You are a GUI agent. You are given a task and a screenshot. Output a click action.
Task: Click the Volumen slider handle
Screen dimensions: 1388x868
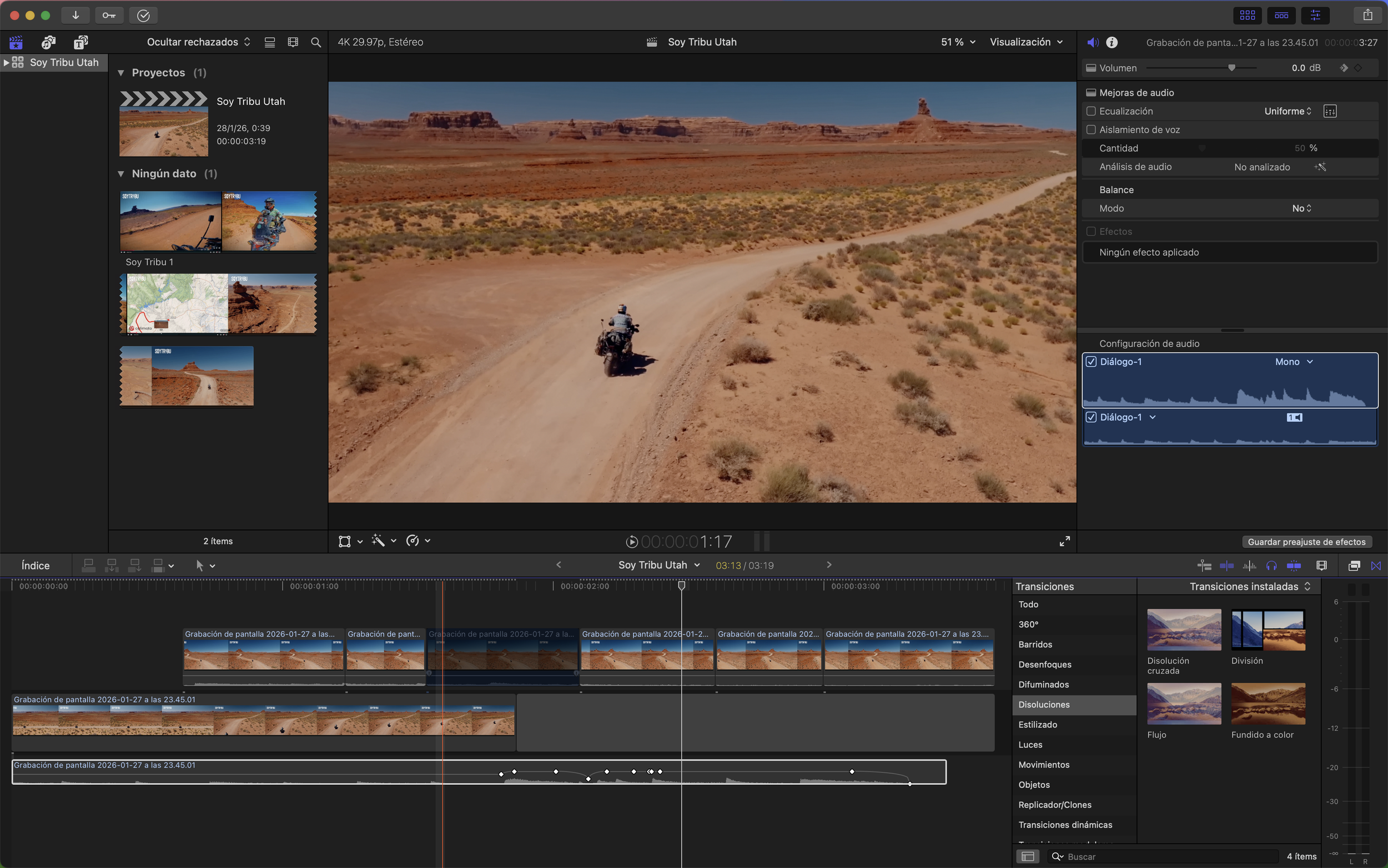(x=1231, y=68)
